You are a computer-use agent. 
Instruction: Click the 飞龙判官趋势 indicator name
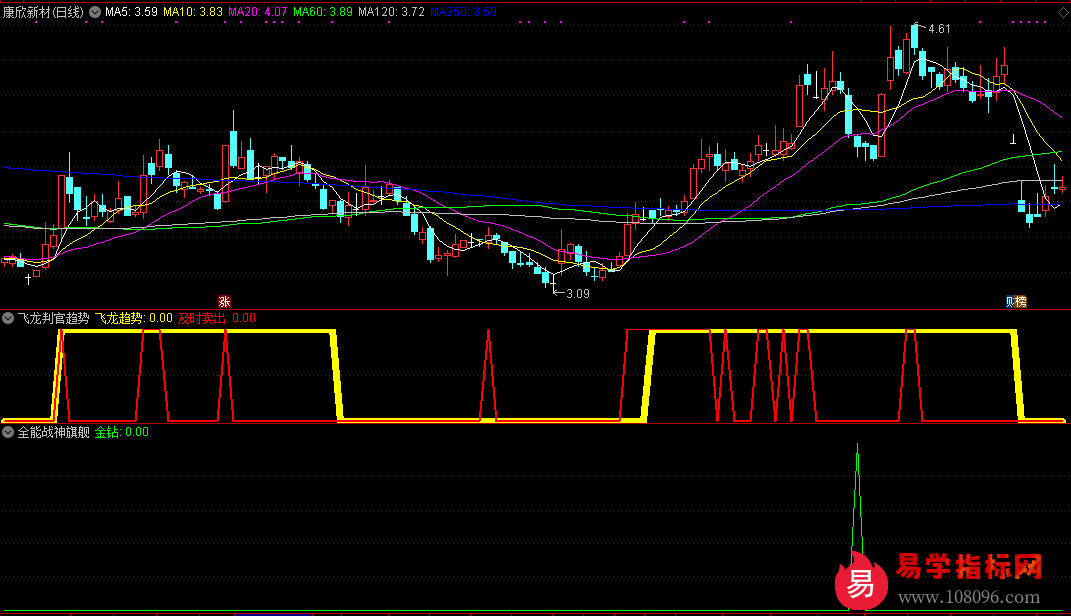pos(53,318)
